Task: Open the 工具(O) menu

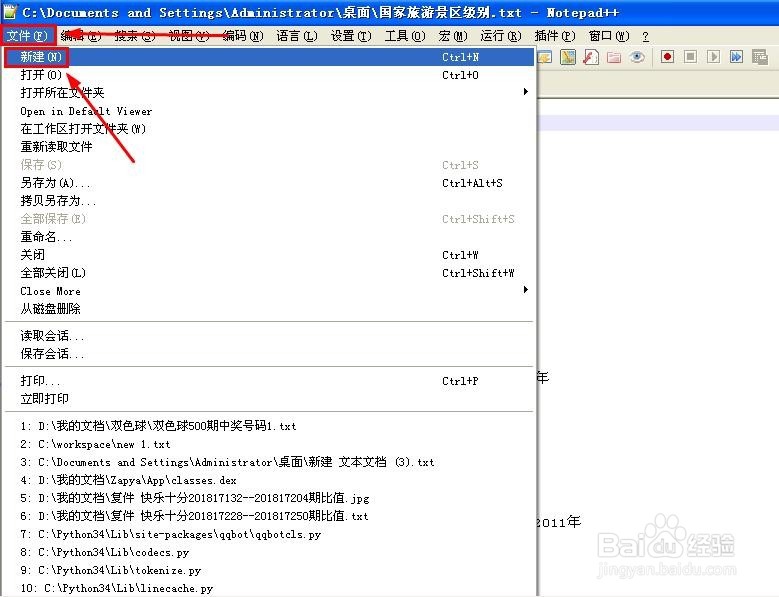Action: tap(405, 36)
